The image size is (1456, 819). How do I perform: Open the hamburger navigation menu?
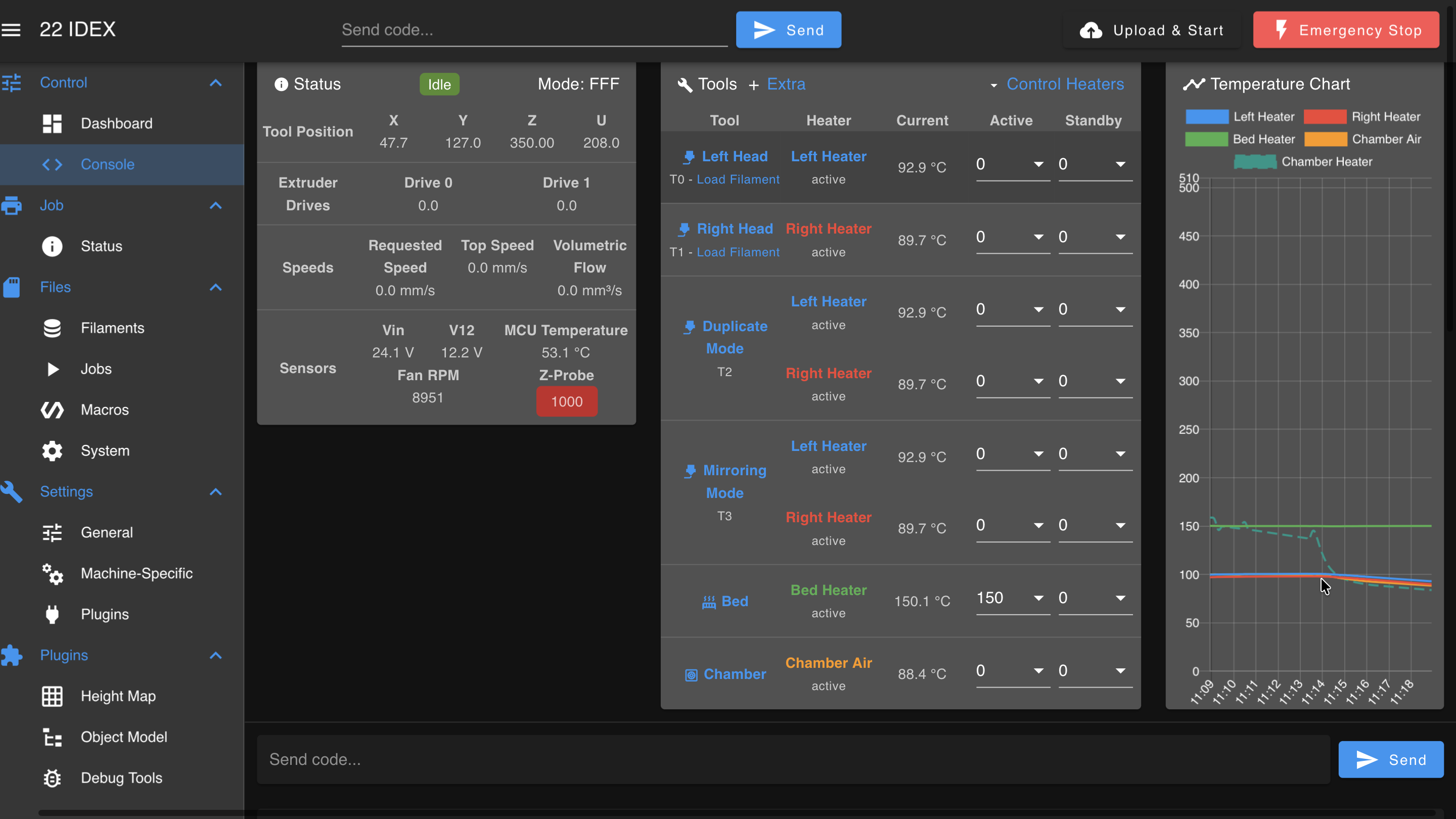click(11, 30)
